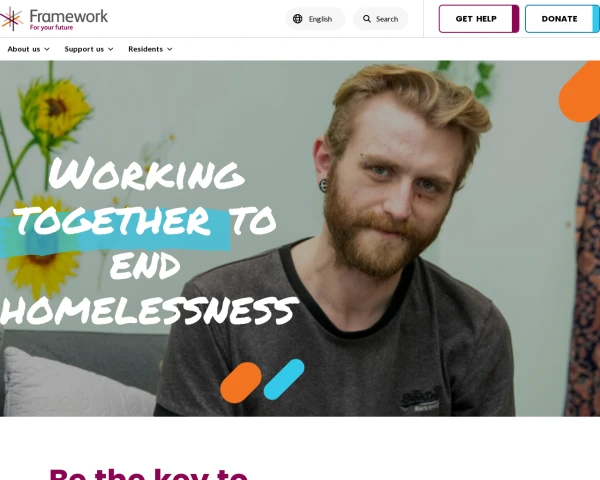The height and width of the screenshot is (480, 600).
Task: Open the English language selector
Action: [x=315, y=19]
